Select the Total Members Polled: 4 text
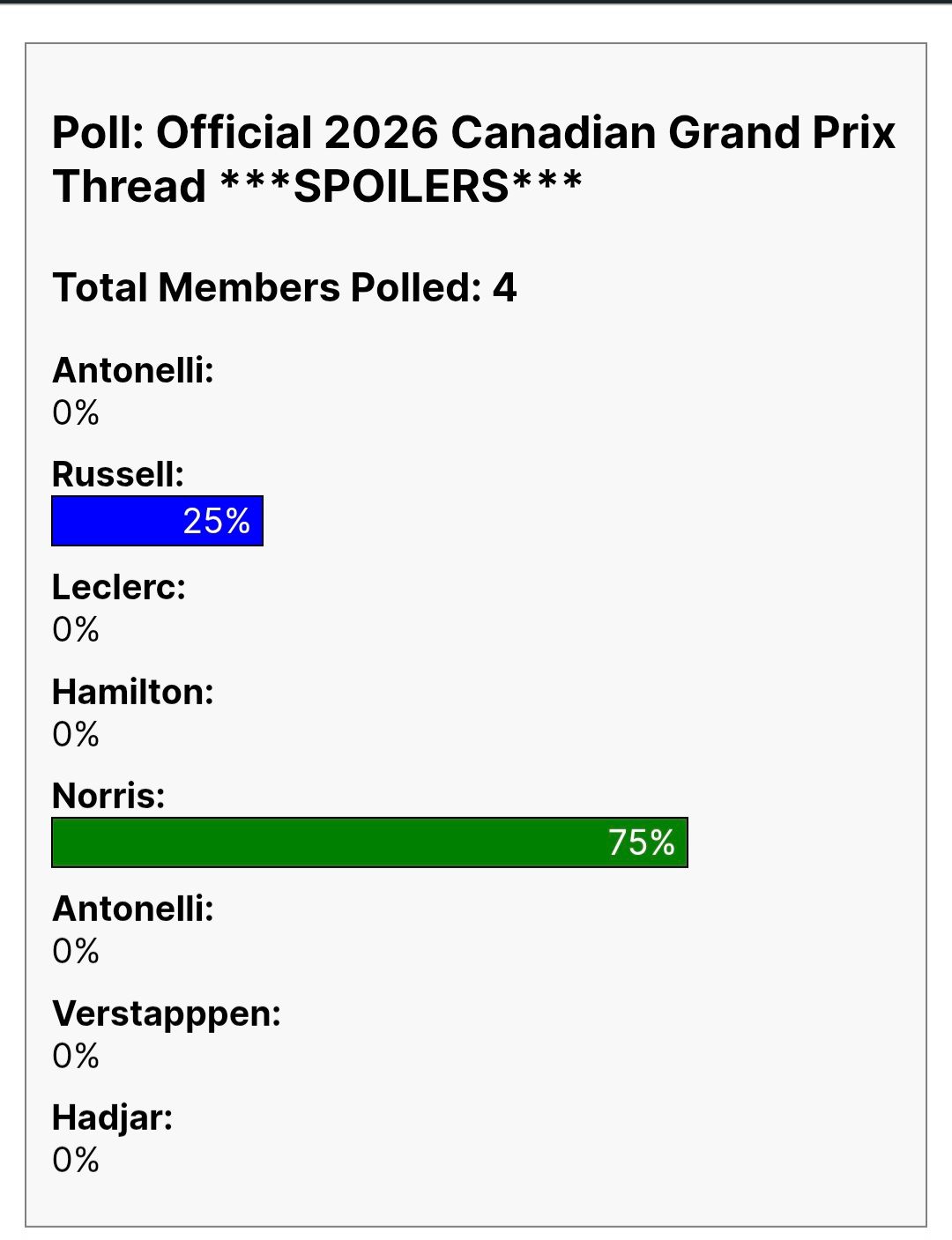The height and width of the screenshot is (1240, 952). [285, 288]
